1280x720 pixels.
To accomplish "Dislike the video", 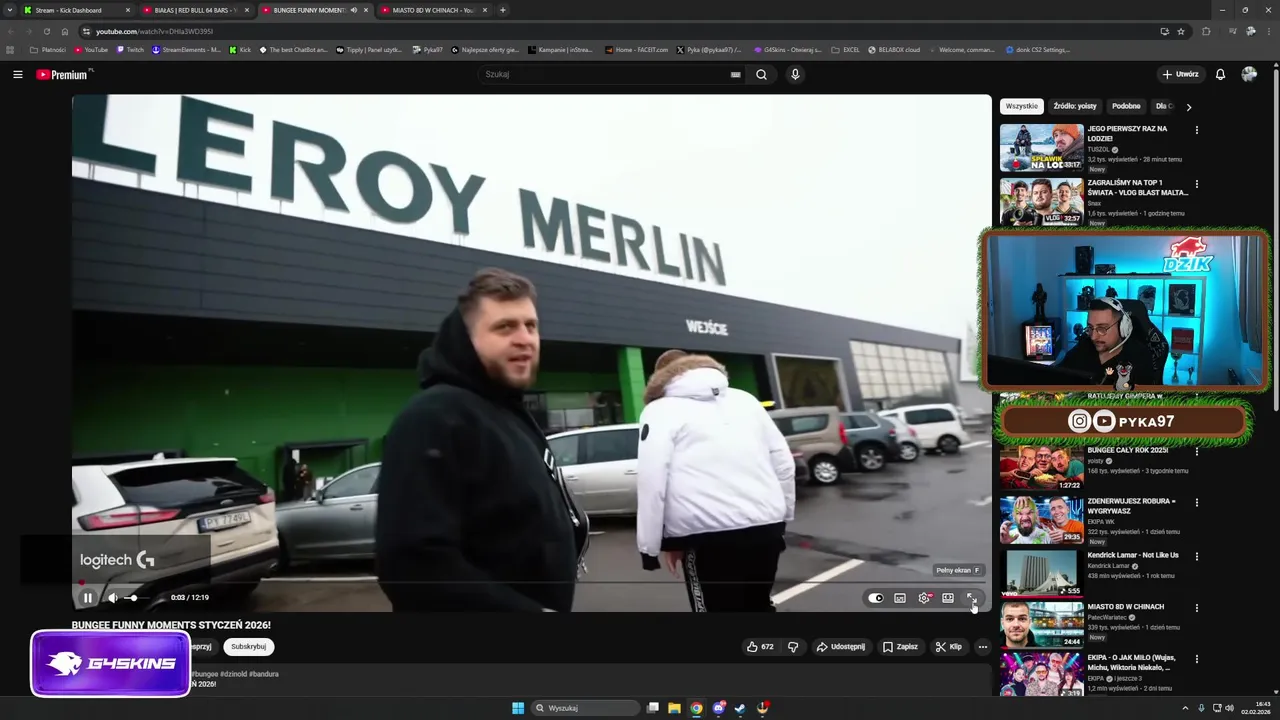I will pos(793,647).
